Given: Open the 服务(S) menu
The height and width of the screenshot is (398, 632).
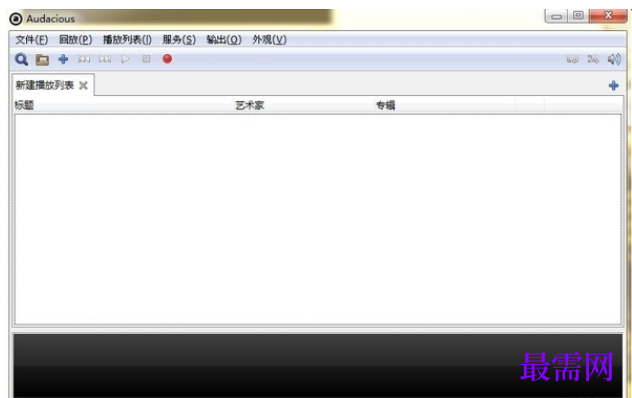Looking at the screenshot, I should 179,40.
